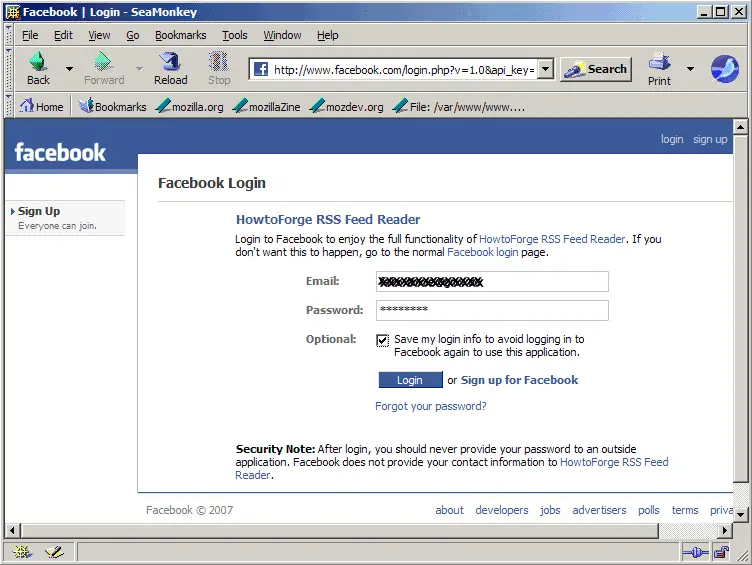Open the Go menu
Viewport: 752px width, 565px height.
132,35
